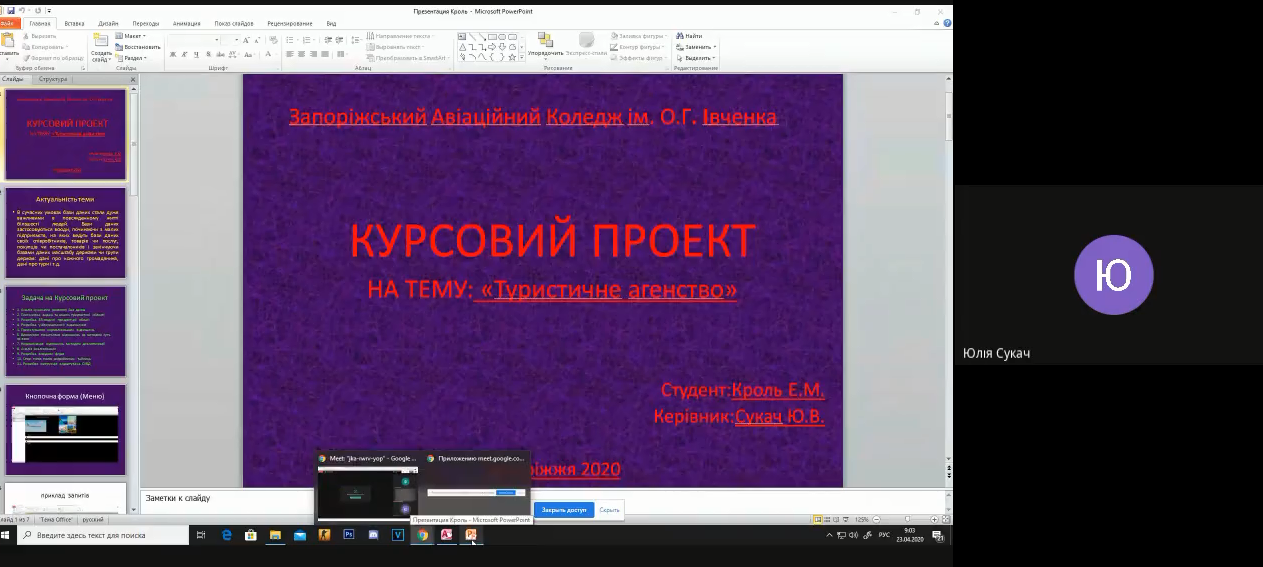Screen dimensions: 1263x567
Task: Open the Replace (Заменить) dropdown
Action: [697, 47]
